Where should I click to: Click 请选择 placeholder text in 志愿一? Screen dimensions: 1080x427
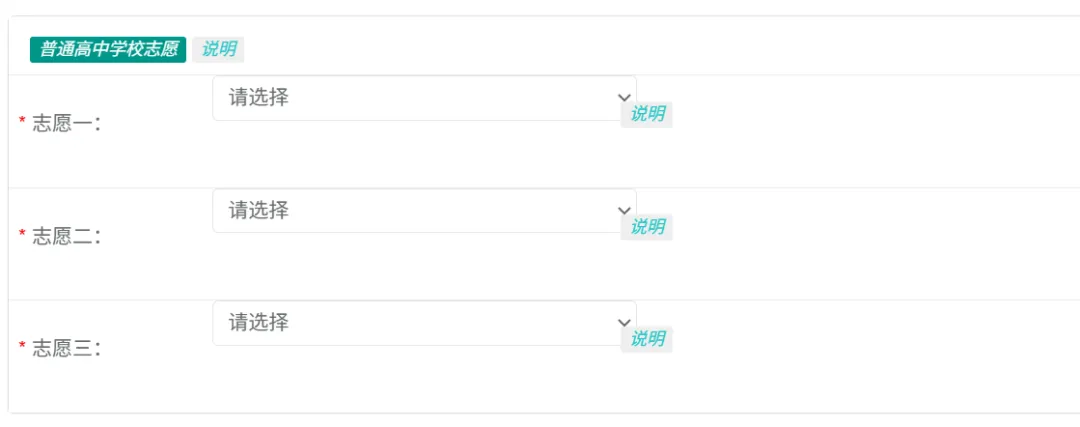pyautogui.click(x=259, y=98)
